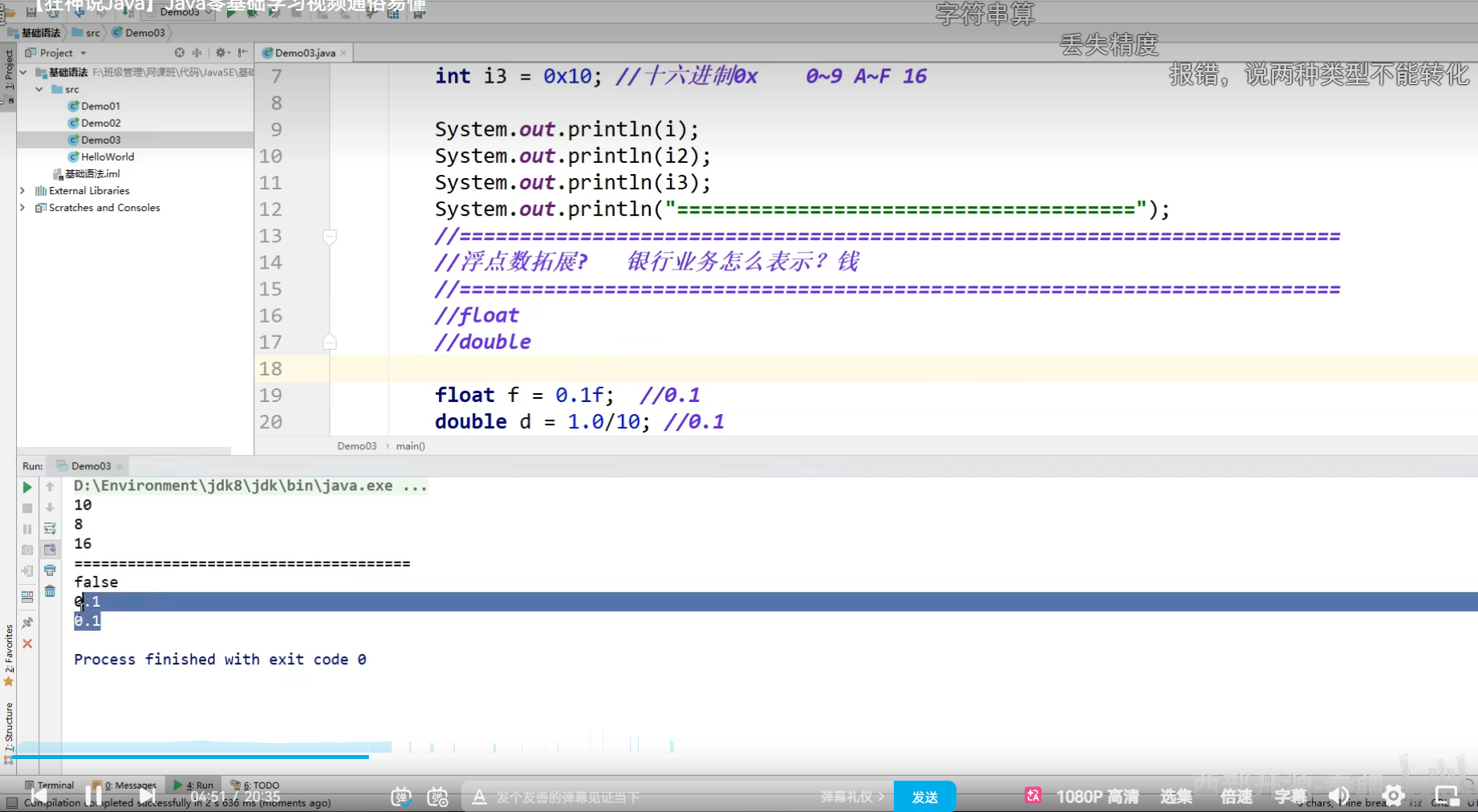Clear all console output with trash icon
The image size is (1478, 812).
click(x=50, y=591)
